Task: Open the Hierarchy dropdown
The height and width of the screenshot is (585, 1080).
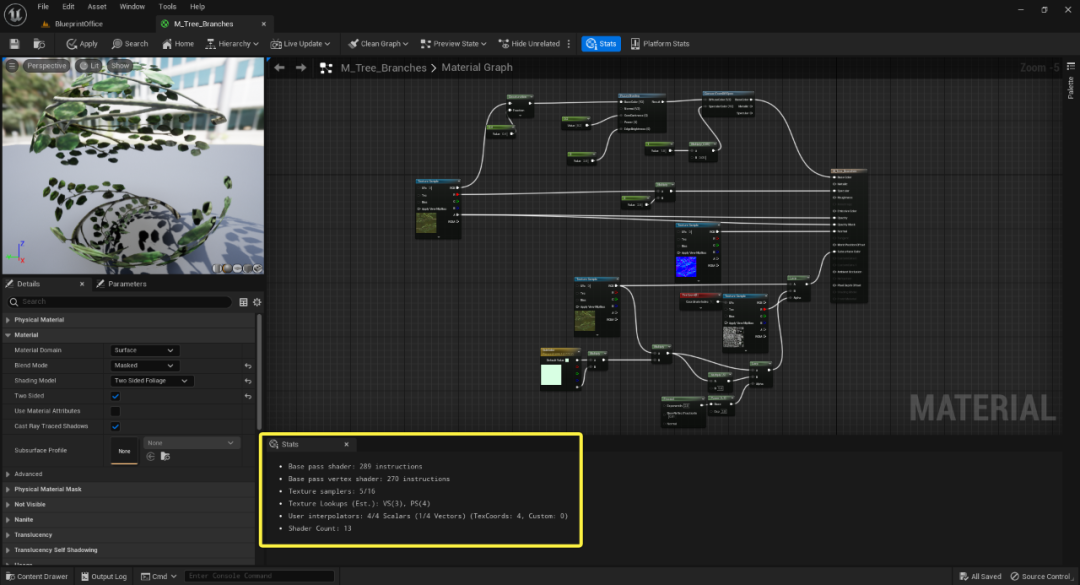Action: pyautogui.click(x=232, y=43)
